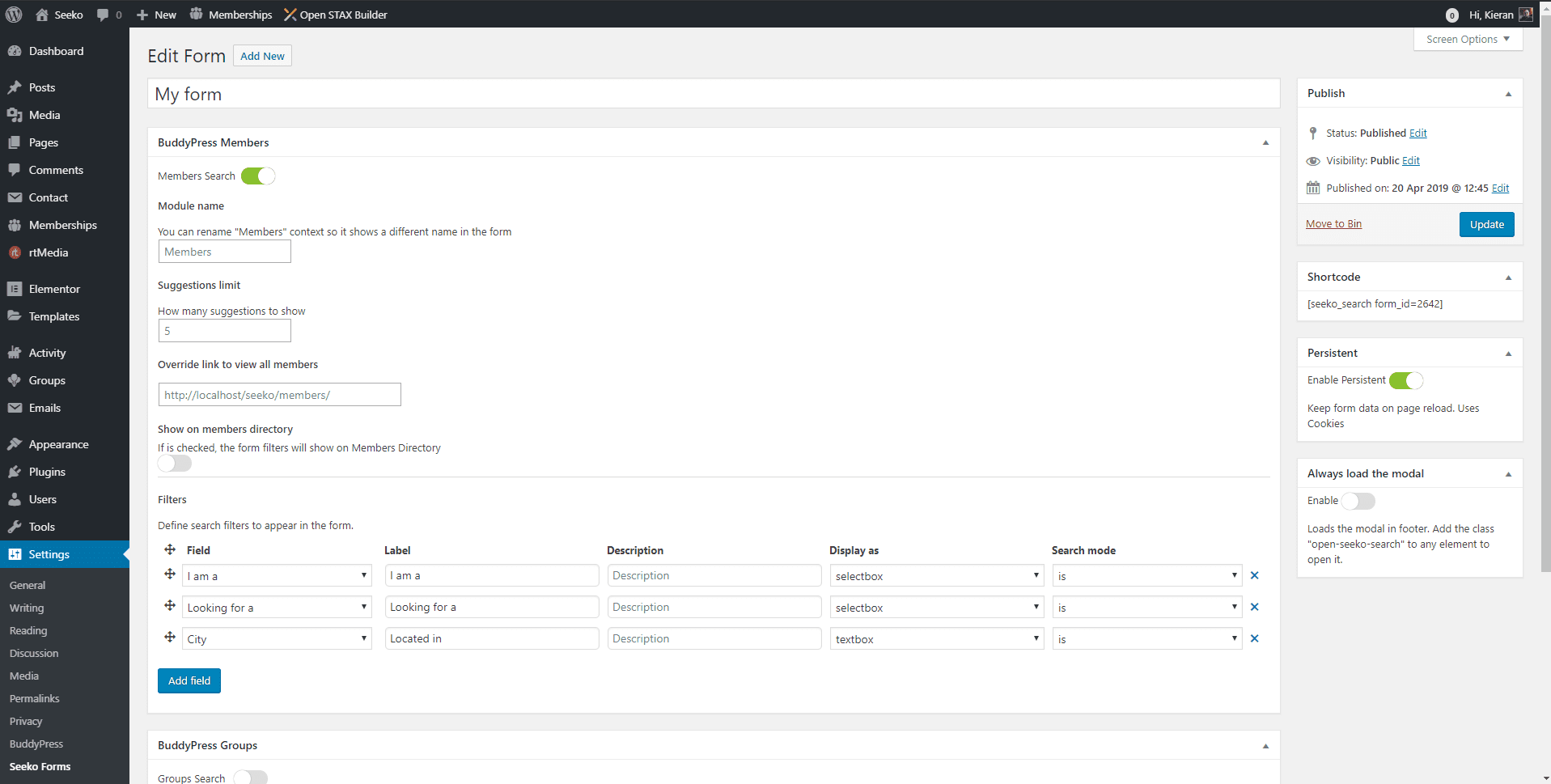The image size is (1551, 784).
Task: Click the Update button
Action: tap(1487, 224)
